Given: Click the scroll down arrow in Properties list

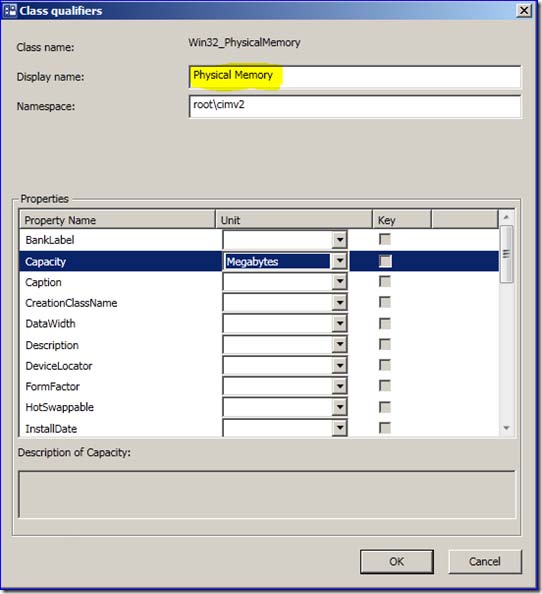Looking at the screenshot, I should tap(506, 428).
